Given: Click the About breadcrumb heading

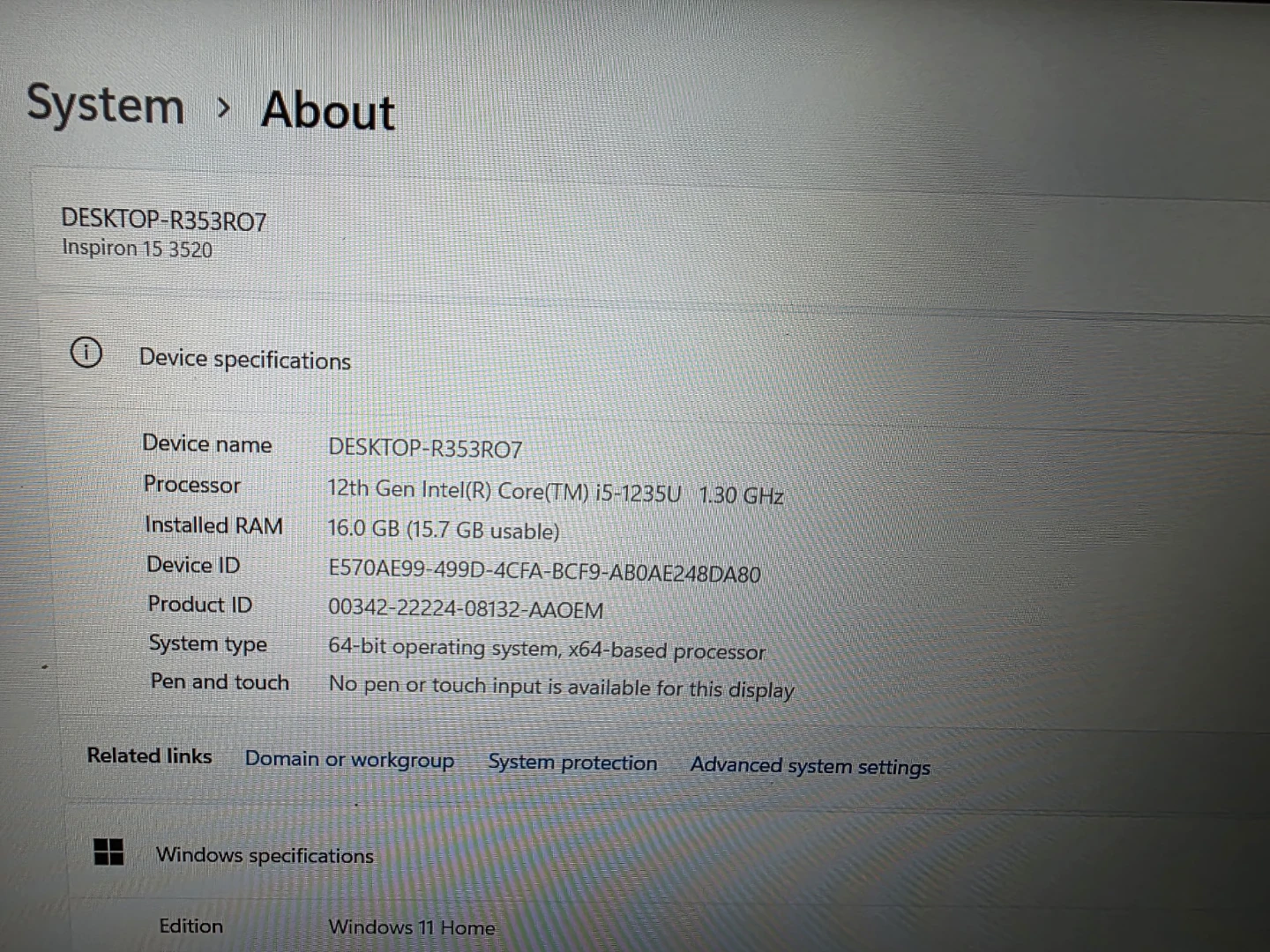Looking at the screenshot, I should pos(328,110).
